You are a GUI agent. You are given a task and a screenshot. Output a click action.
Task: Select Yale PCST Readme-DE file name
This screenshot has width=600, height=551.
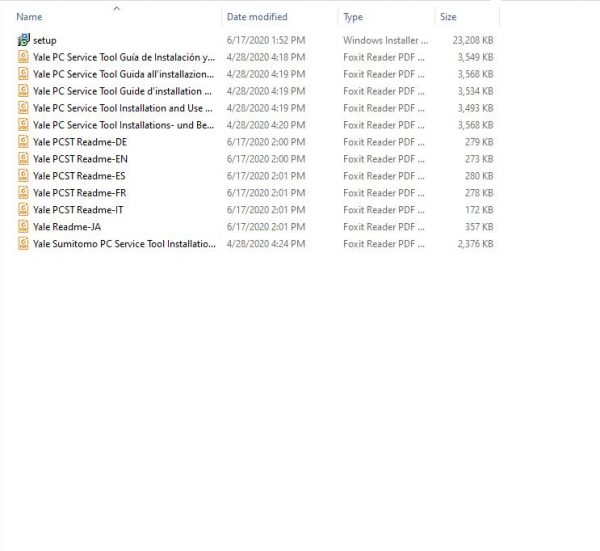pyautogui.click(x=80, y=142)
